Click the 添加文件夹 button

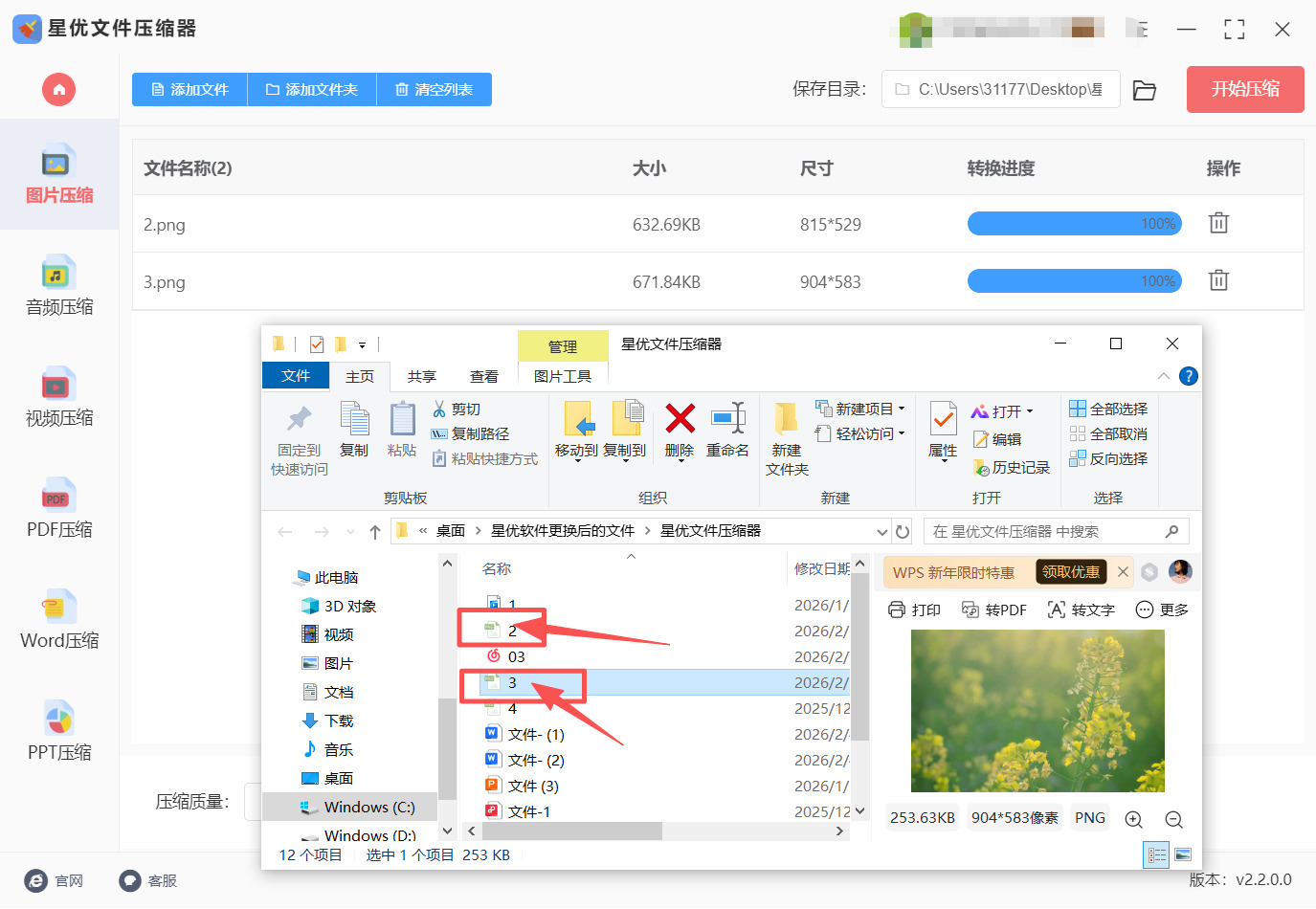[x=312, y=90]
